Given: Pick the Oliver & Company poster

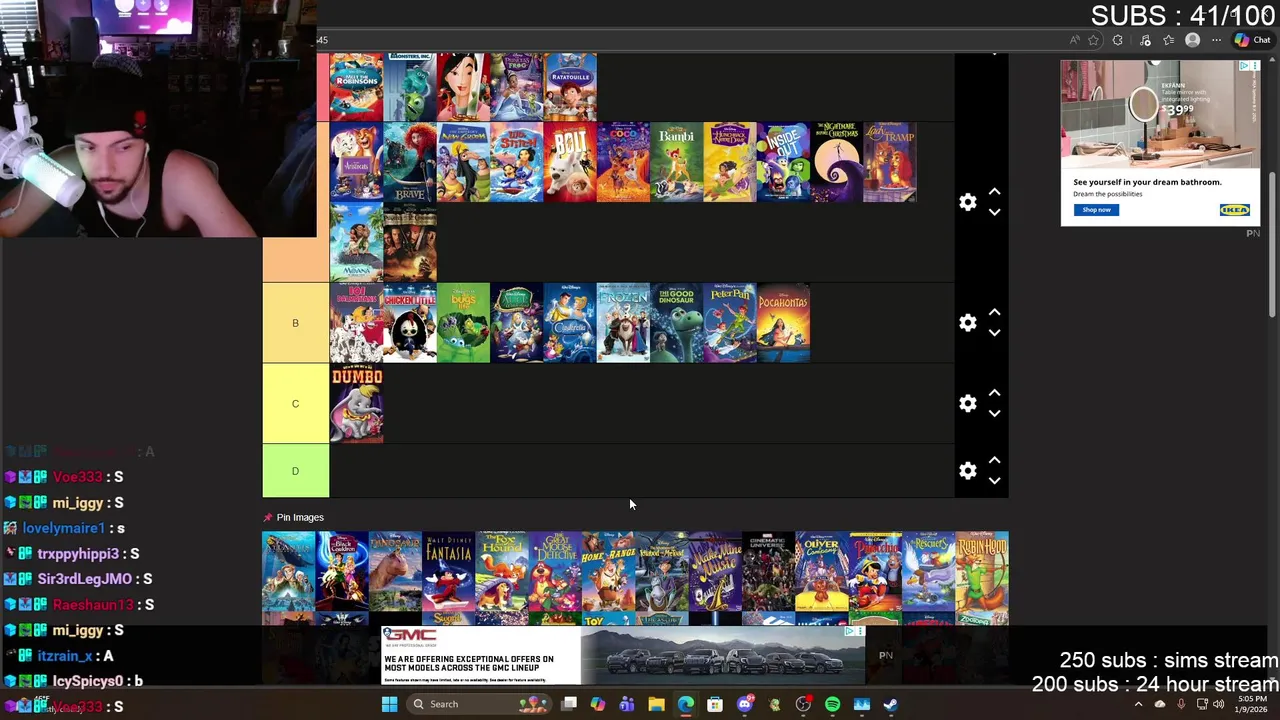Looking at the screenshot, I should 822,571.
